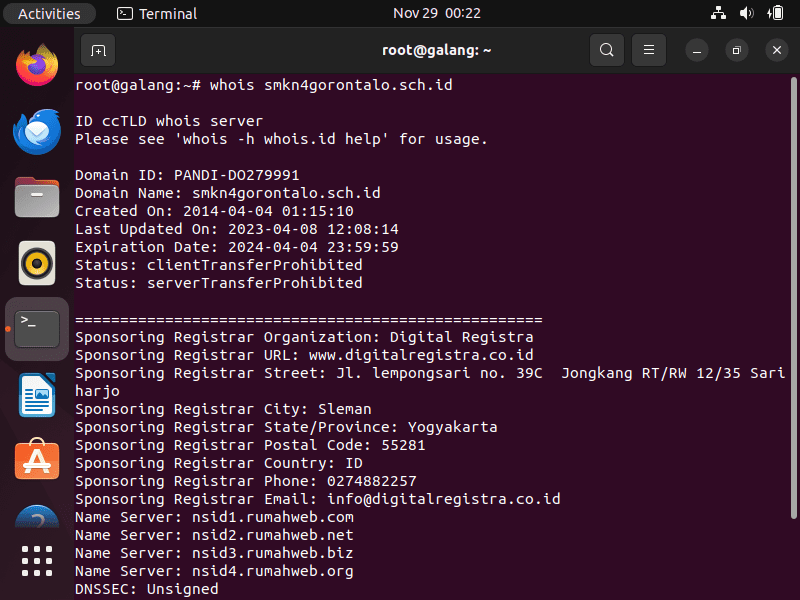Restore down the terminal window
Viewport: 800px width, 600px height.
[x=736, y=50]
